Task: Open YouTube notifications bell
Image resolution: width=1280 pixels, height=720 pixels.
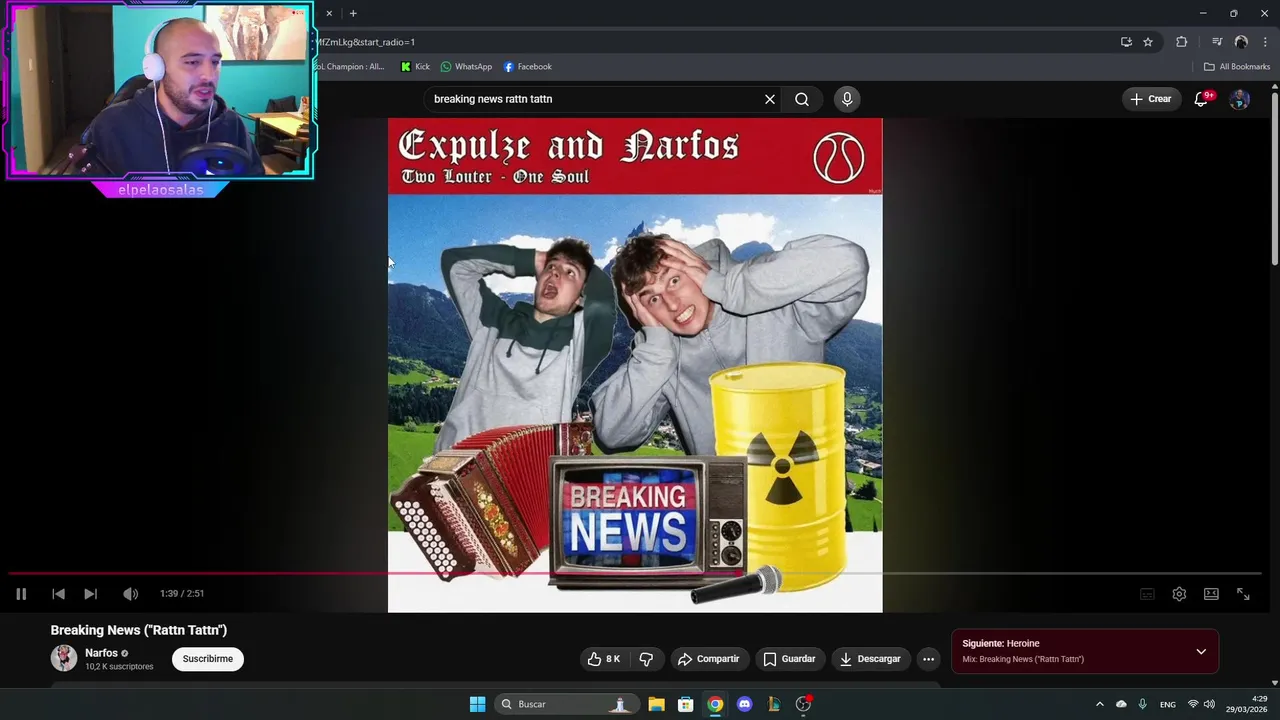Action: pos(1202,99)
